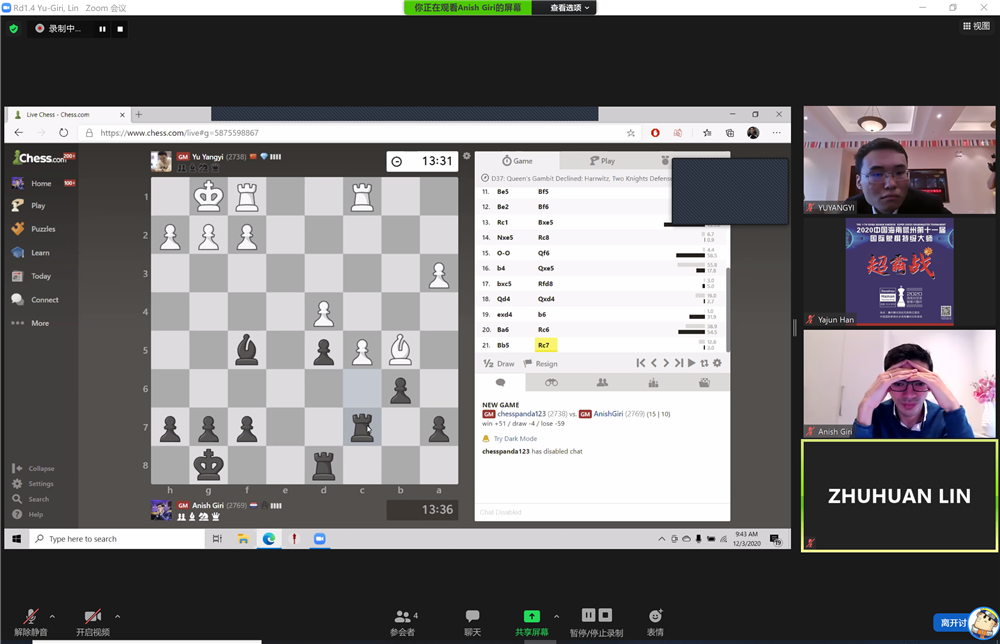
Task: Click Leave meeting button
Action: pyautogui.click(x=953, y=622)
